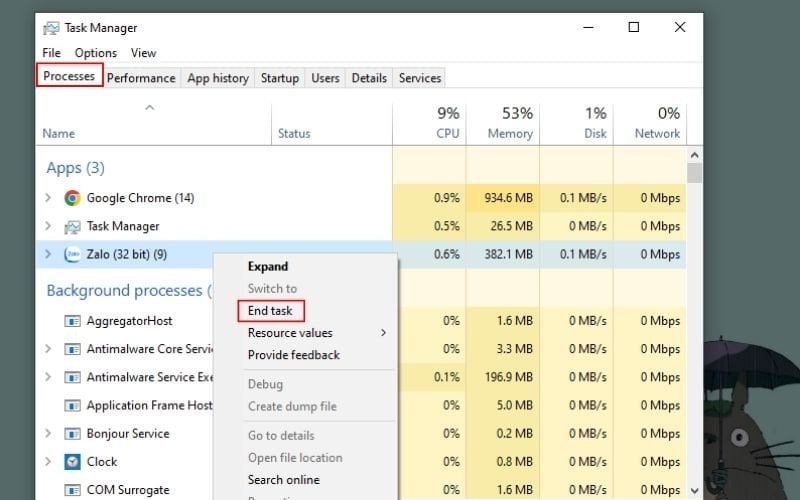Click Task Manager's 26.5 MB memory value
Screen dimensions: 800x500
[511, 226]
